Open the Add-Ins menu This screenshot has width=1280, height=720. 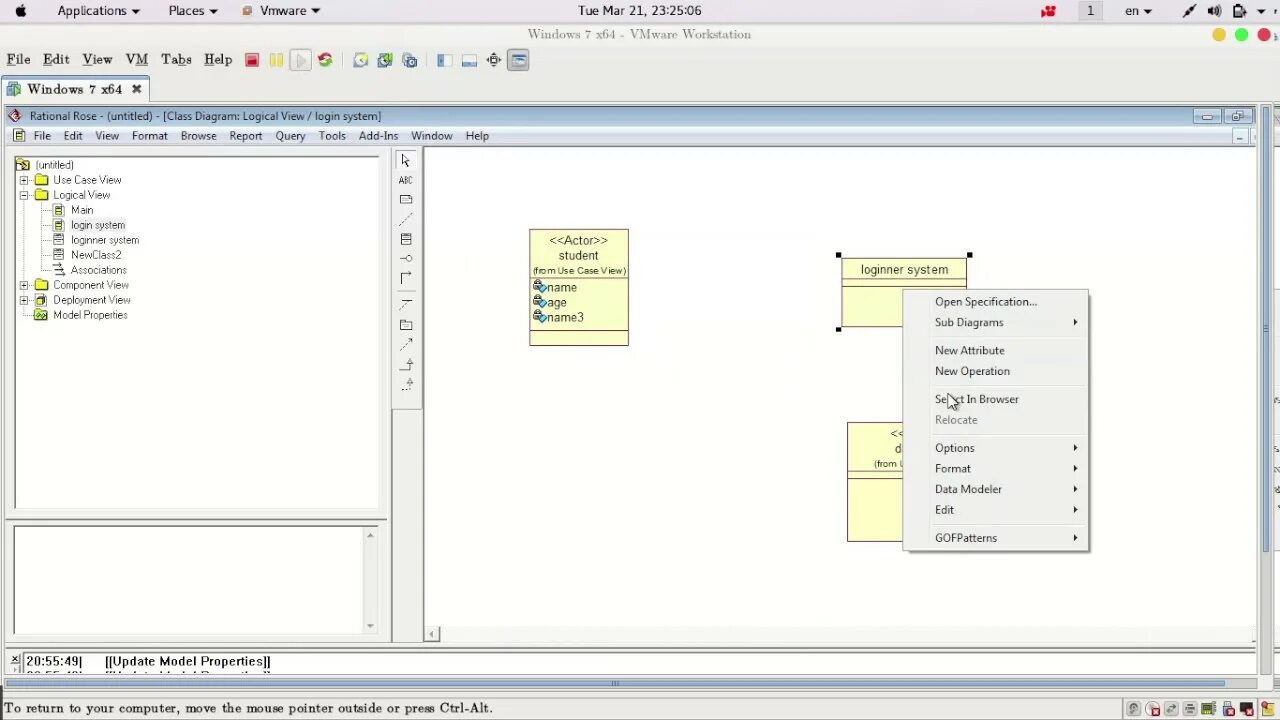[378, 136]
